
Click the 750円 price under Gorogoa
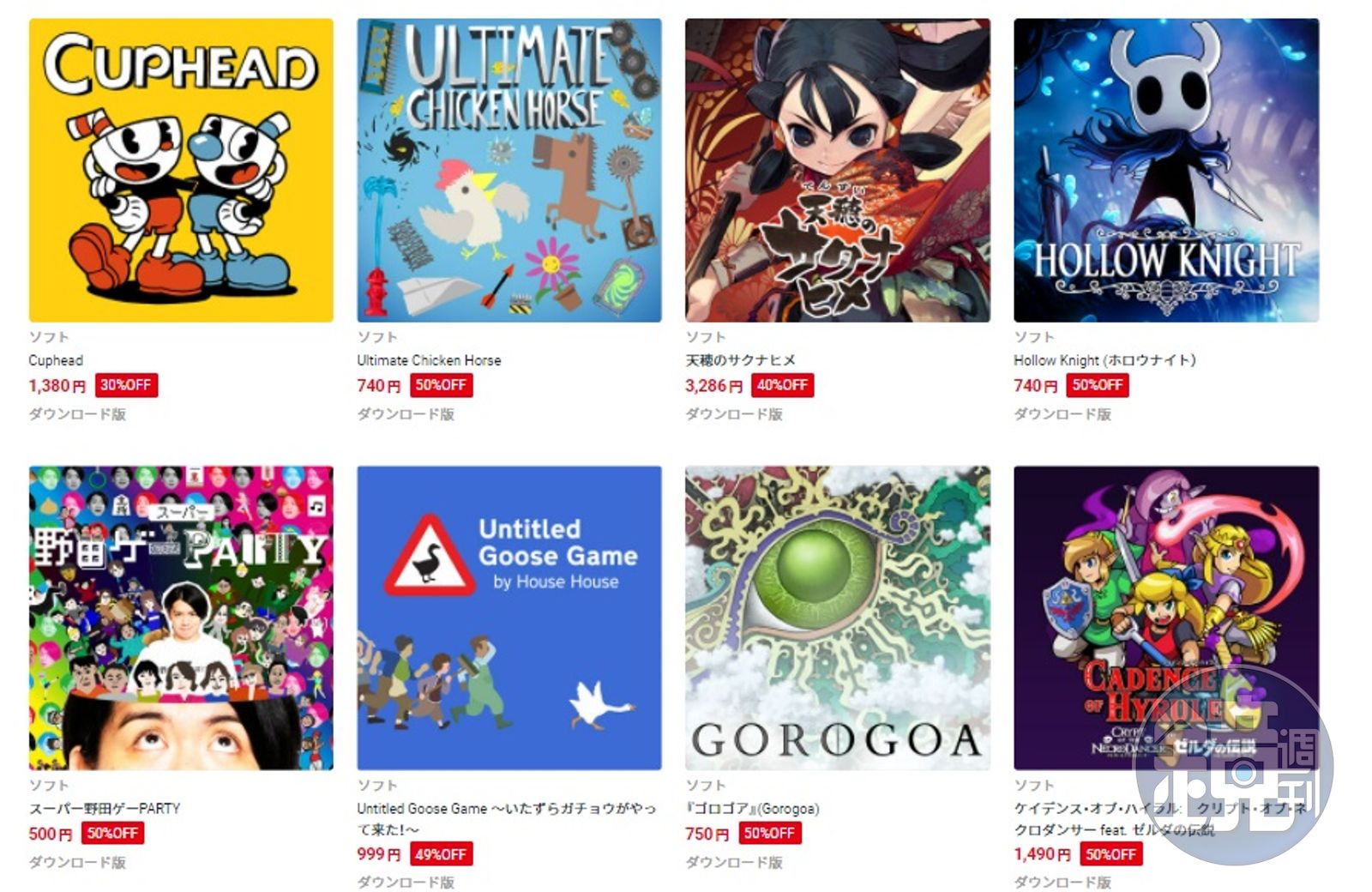pyautogui.click(x=707, y=834)
